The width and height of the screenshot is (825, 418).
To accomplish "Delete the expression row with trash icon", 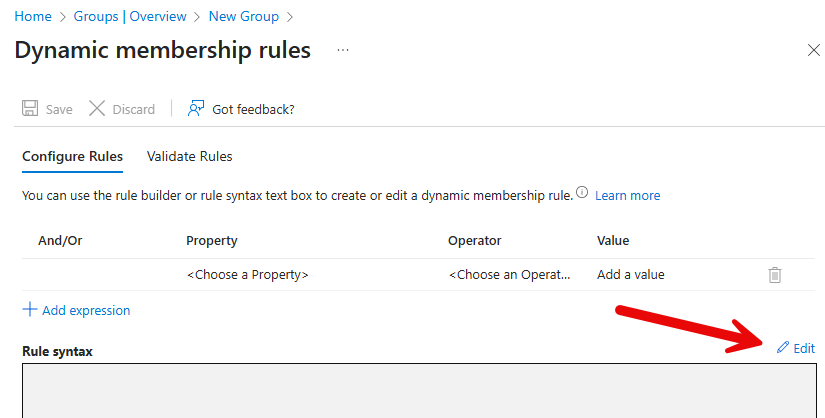I will pyautogui.click(x=774, y=275).
